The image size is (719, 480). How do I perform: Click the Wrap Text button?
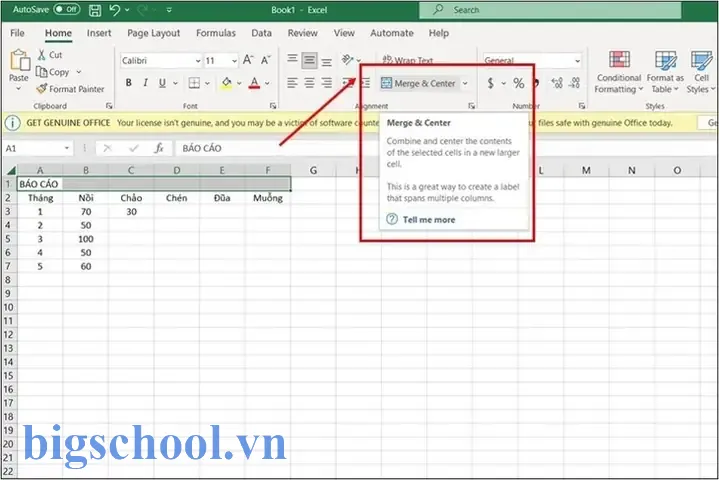(408, 60)
